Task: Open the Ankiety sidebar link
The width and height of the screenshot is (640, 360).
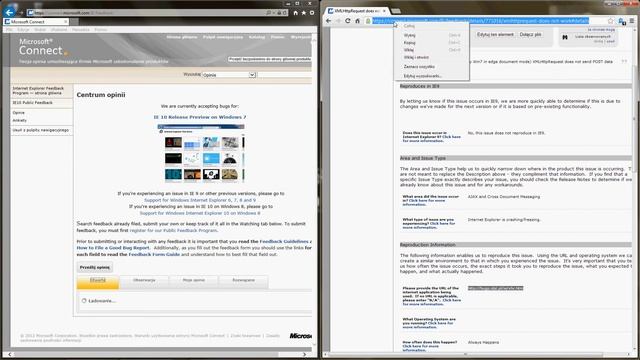Action: (19, 120)
